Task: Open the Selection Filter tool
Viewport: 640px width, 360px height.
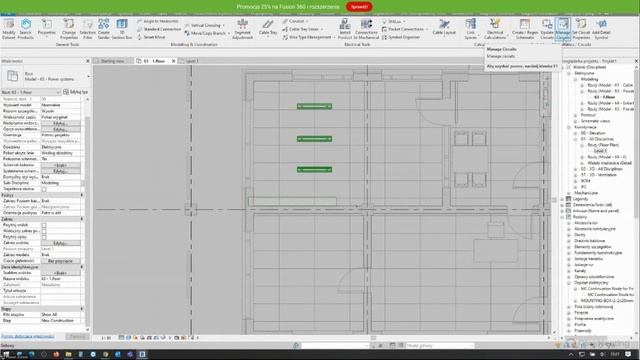Action: (x=87, y=29)
